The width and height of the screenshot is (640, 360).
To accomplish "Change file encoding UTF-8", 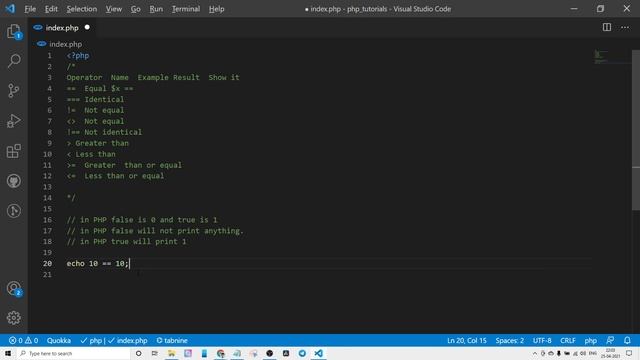I will click(542, 340).
